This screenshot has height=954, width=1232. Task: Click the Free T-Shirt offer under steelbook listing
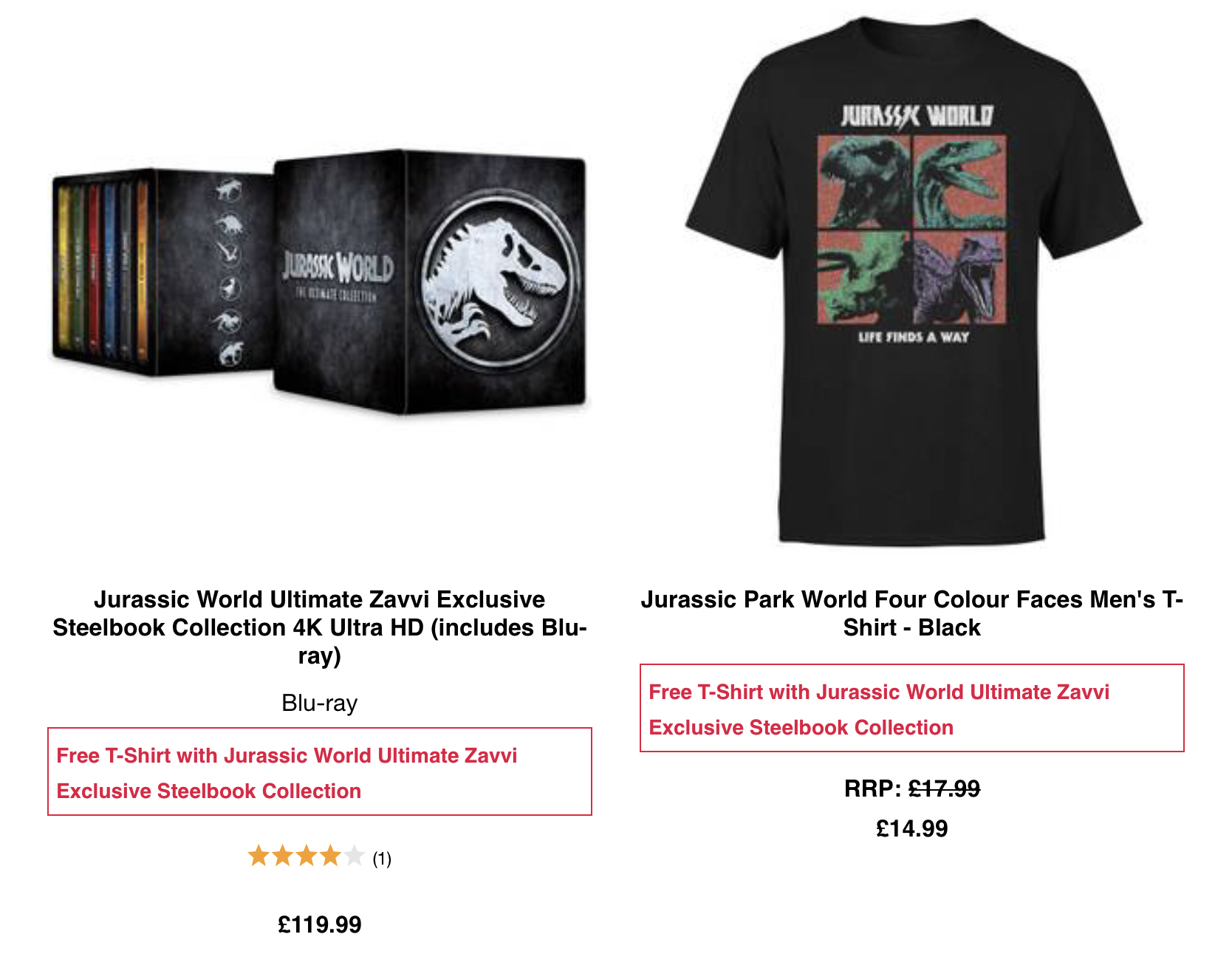(x=320, y=772)
